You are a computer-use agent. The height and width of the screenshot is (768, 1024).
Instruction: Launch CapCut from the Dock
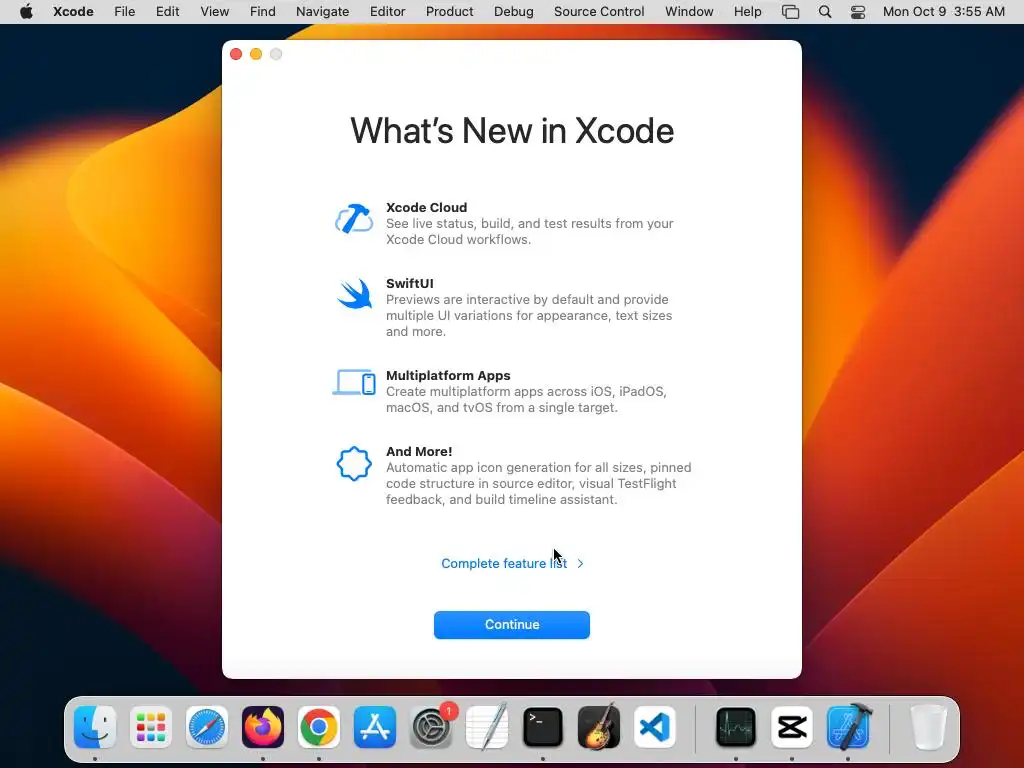(792, 727)
